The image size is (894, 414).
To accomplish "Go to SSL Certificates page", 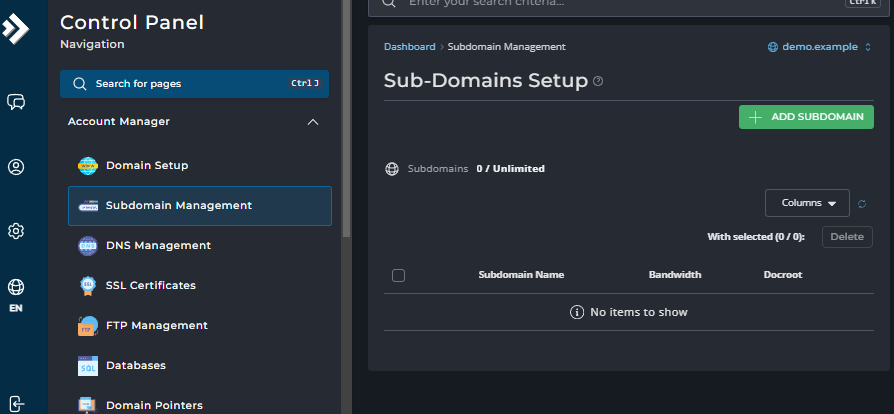I will coord(150,286).
